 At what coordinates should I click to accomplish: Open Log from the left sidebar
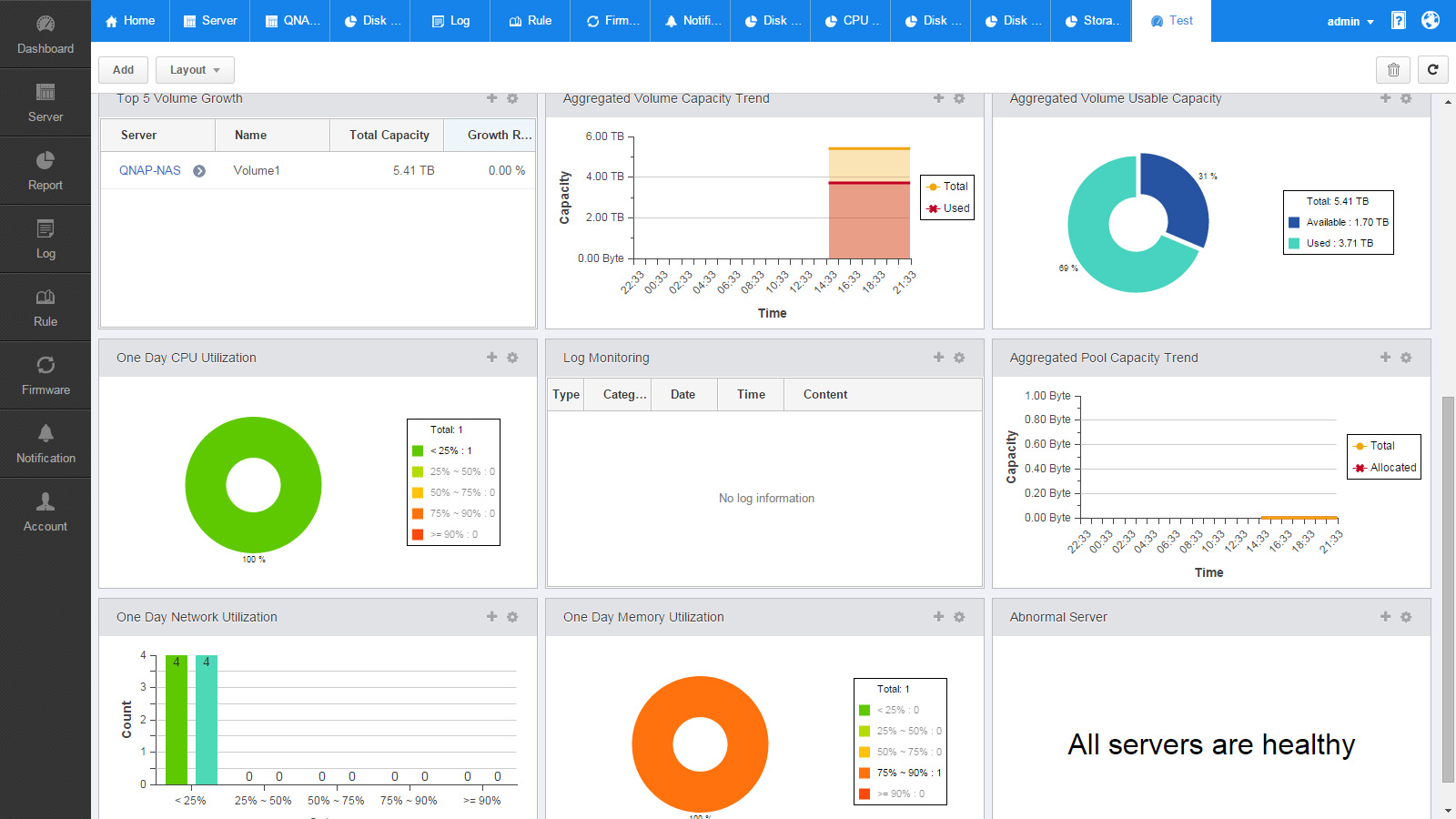45,239
